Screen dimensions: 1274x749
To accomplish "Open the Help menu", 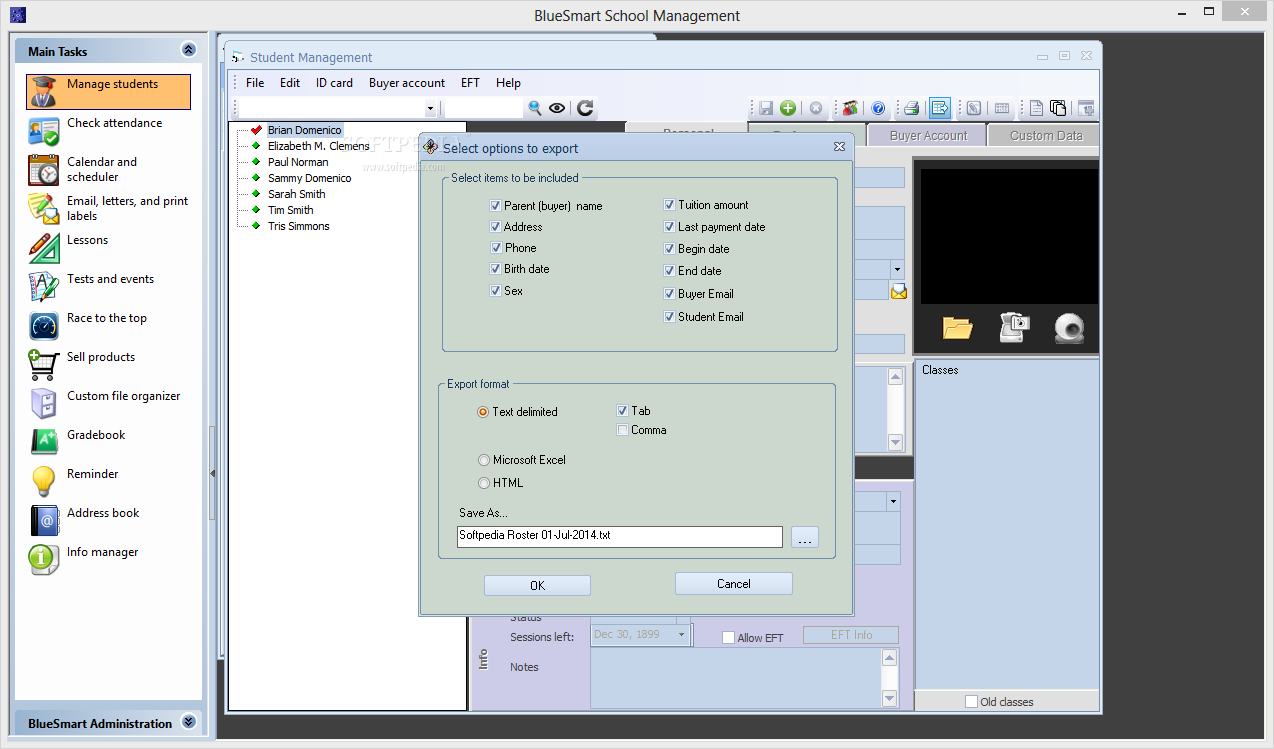I will [x=508, y=83].
